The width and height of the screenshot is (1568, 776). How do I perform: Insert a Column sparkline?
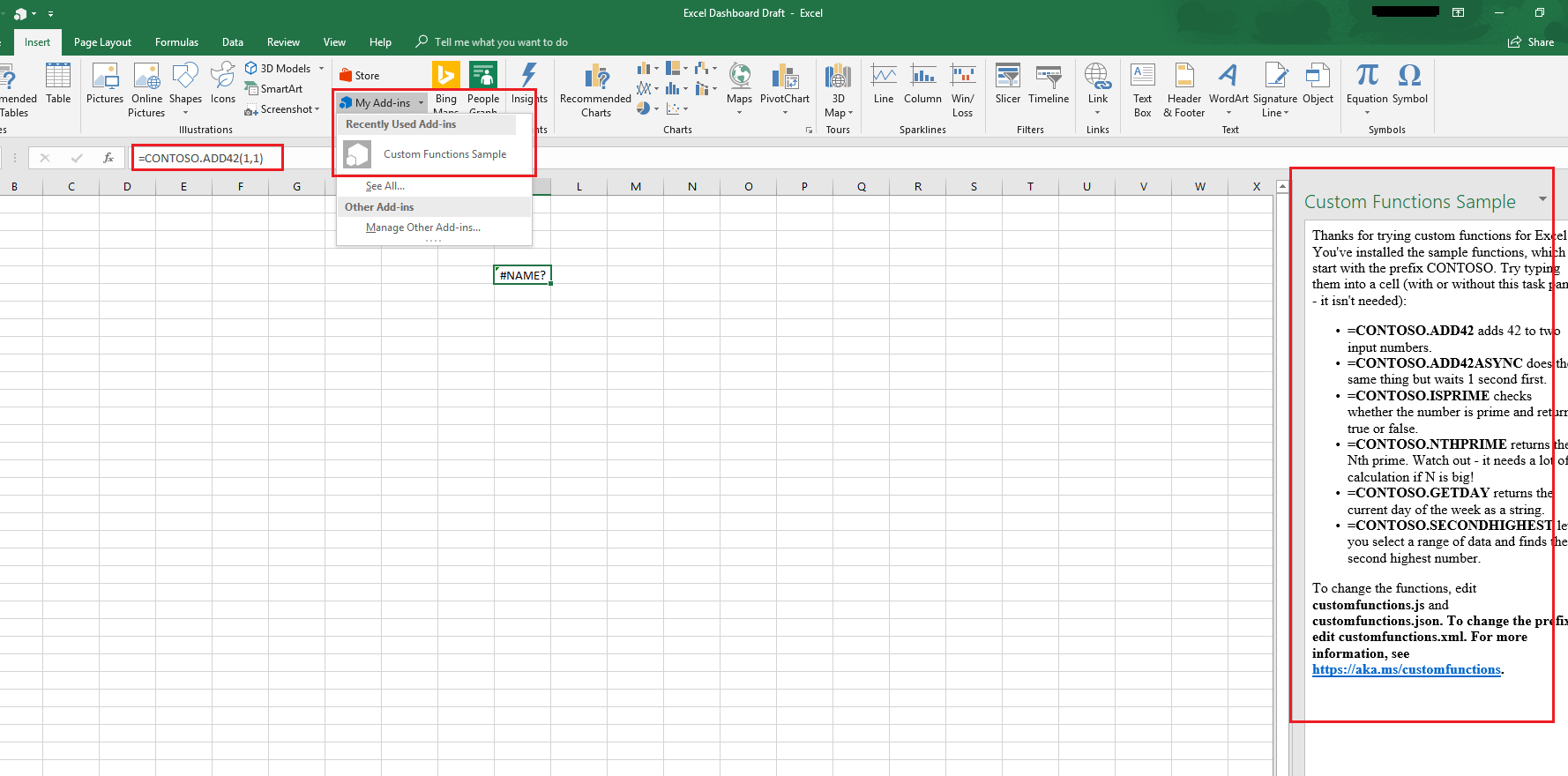(x=922, y=85)
